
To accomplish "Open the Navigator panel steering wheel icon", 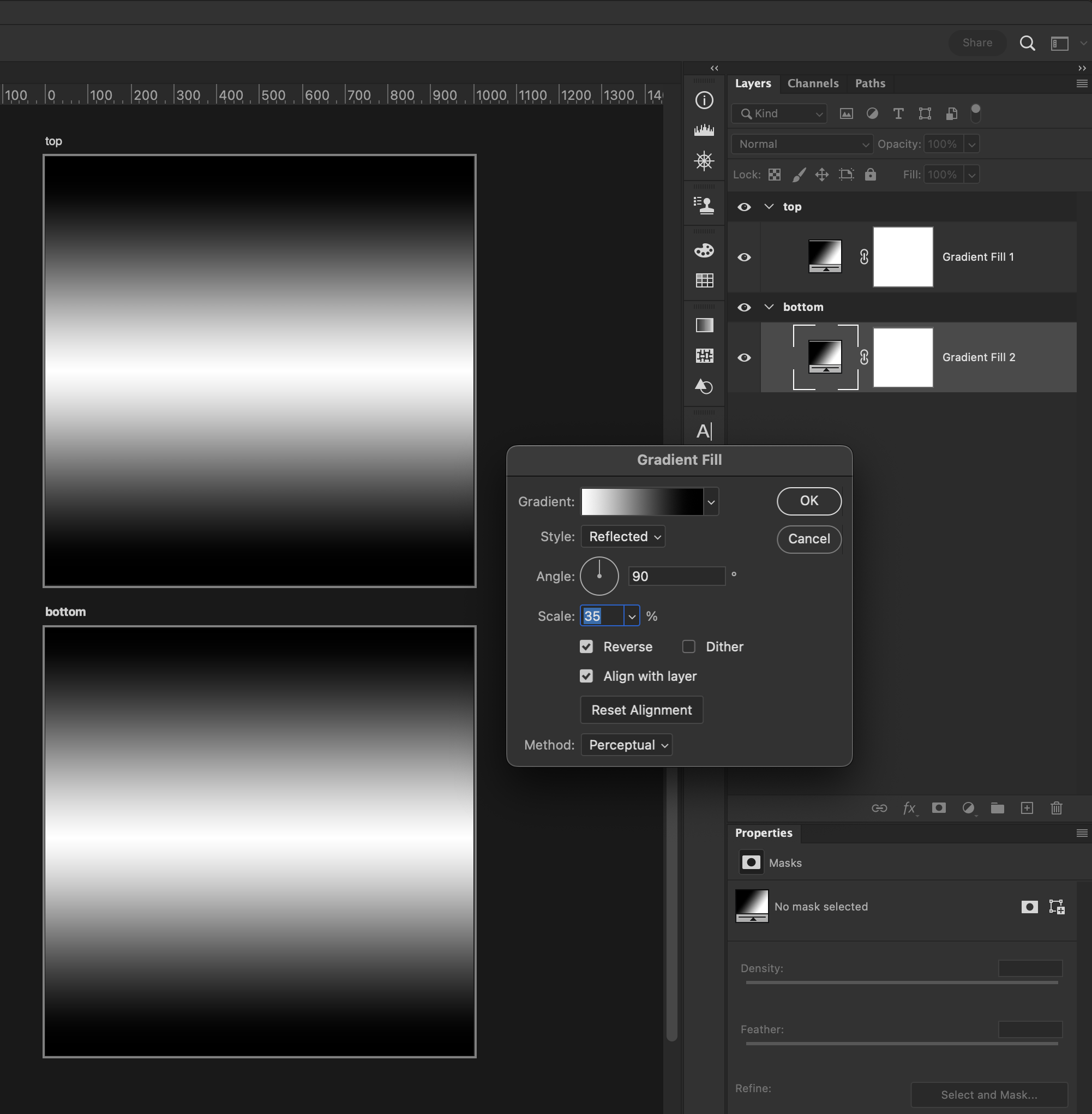I will tap(704, 161).
